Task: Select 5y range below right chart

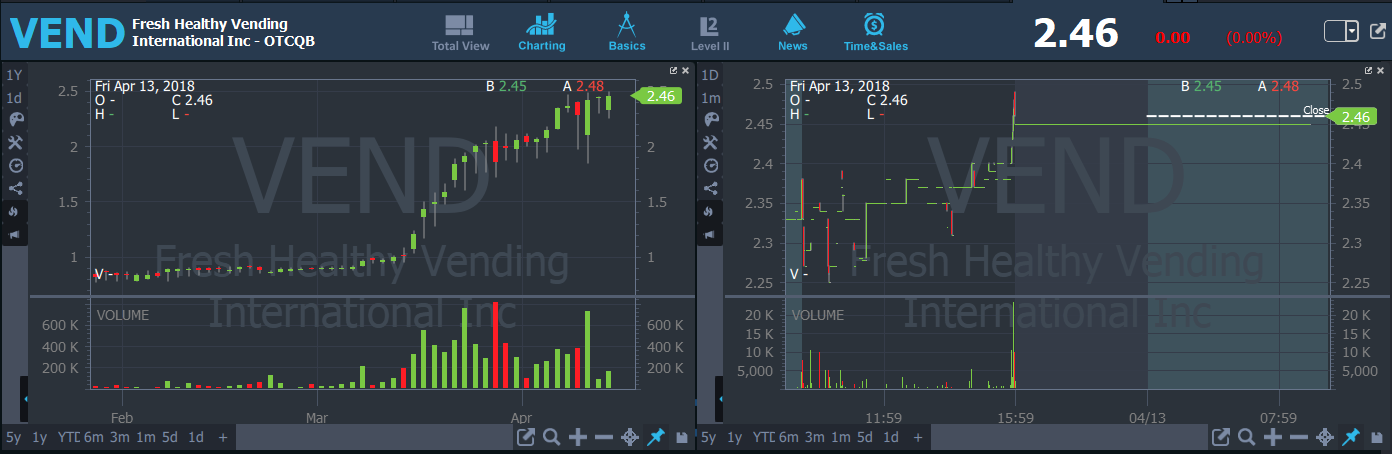Action: (x=709, y=437)
